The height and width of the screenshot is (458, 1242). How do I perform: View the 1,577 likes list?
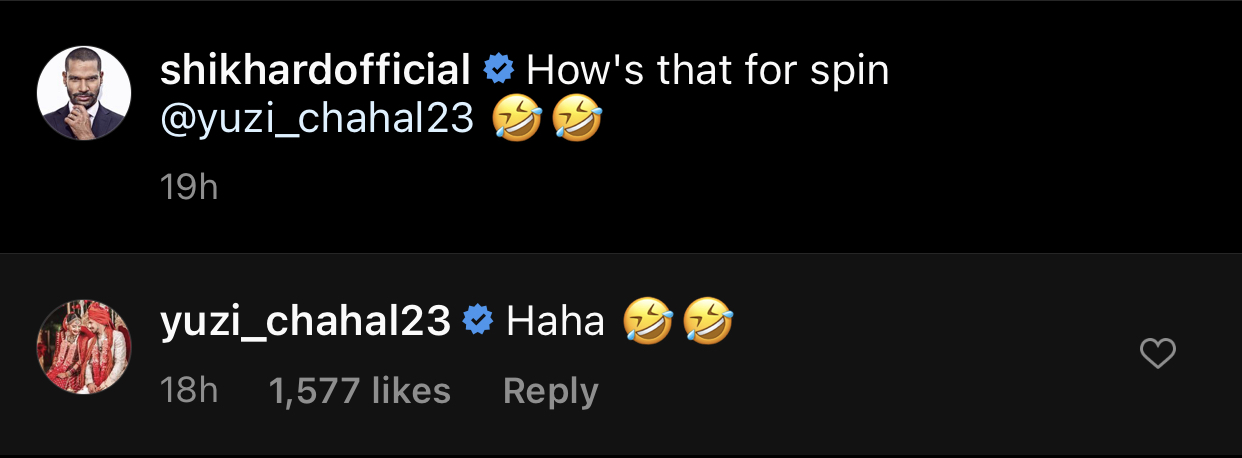click(x=359, y=391)
